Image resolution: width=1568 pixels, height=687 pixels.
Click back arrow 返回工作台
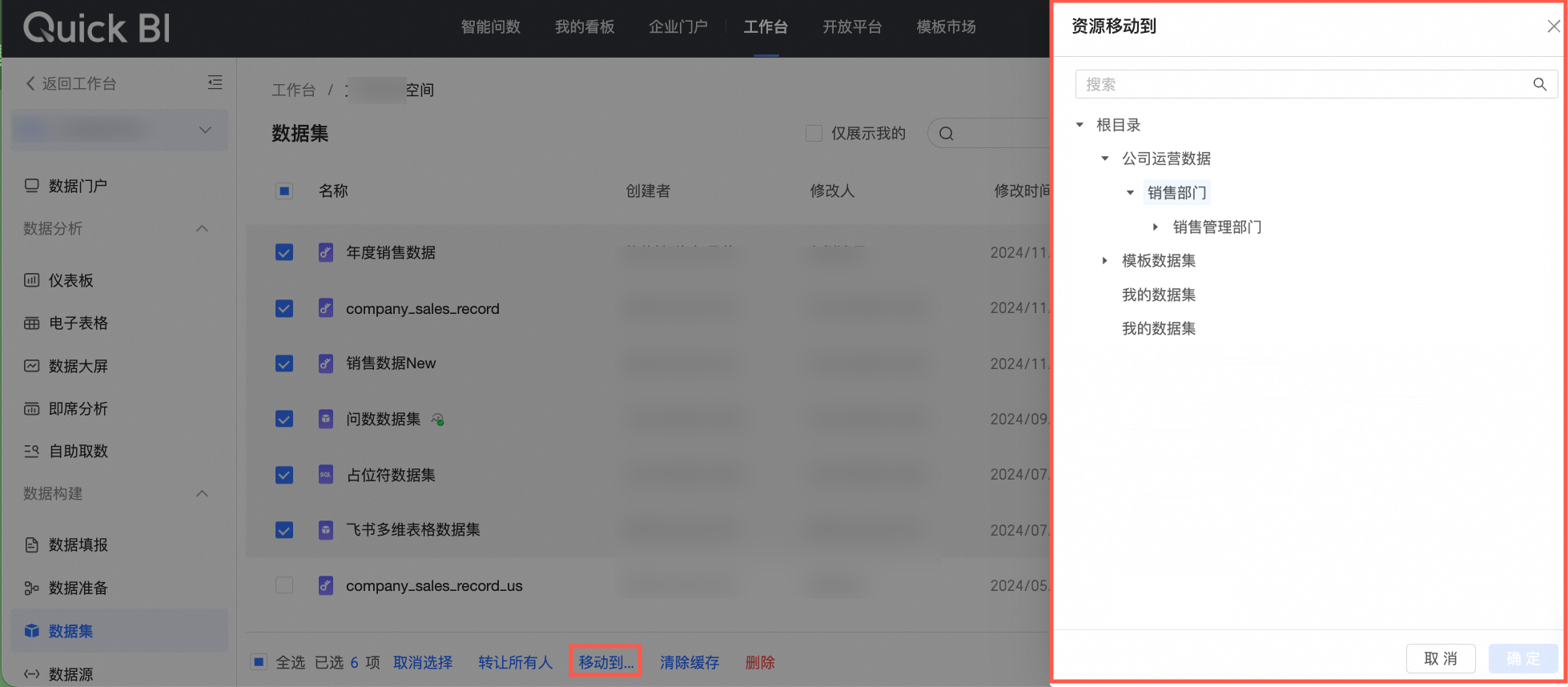(30, 83)
